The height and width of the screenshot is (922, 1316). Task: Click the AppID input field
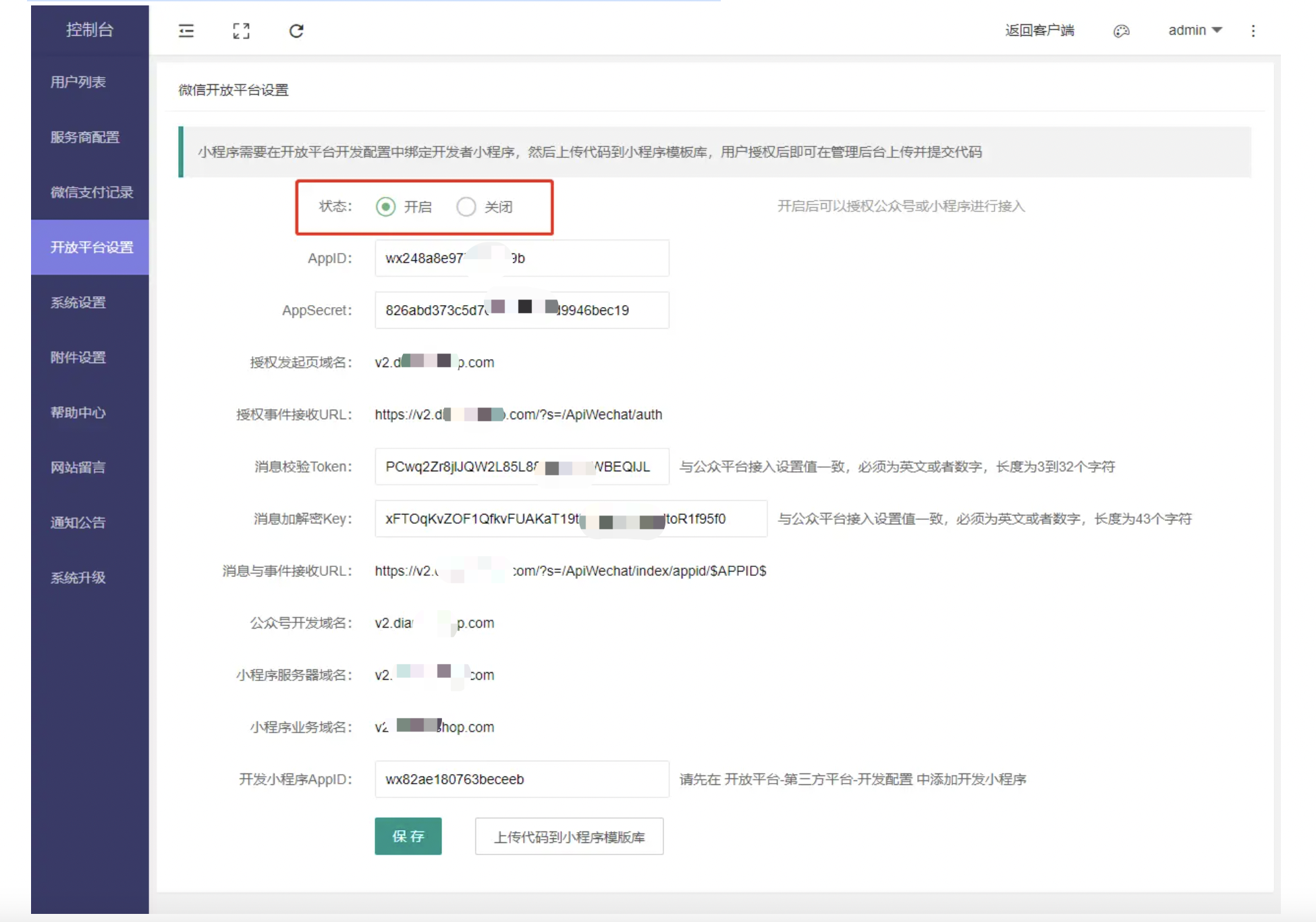pyautogui.click(x=522, y=258)
